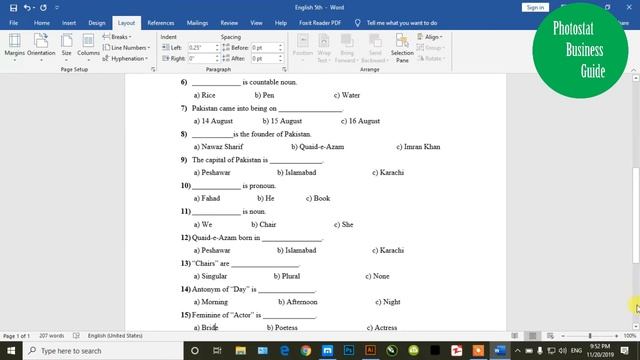Click the scroll down arrow
This screenshot has height=360, width=640.
tap(636, 326)
